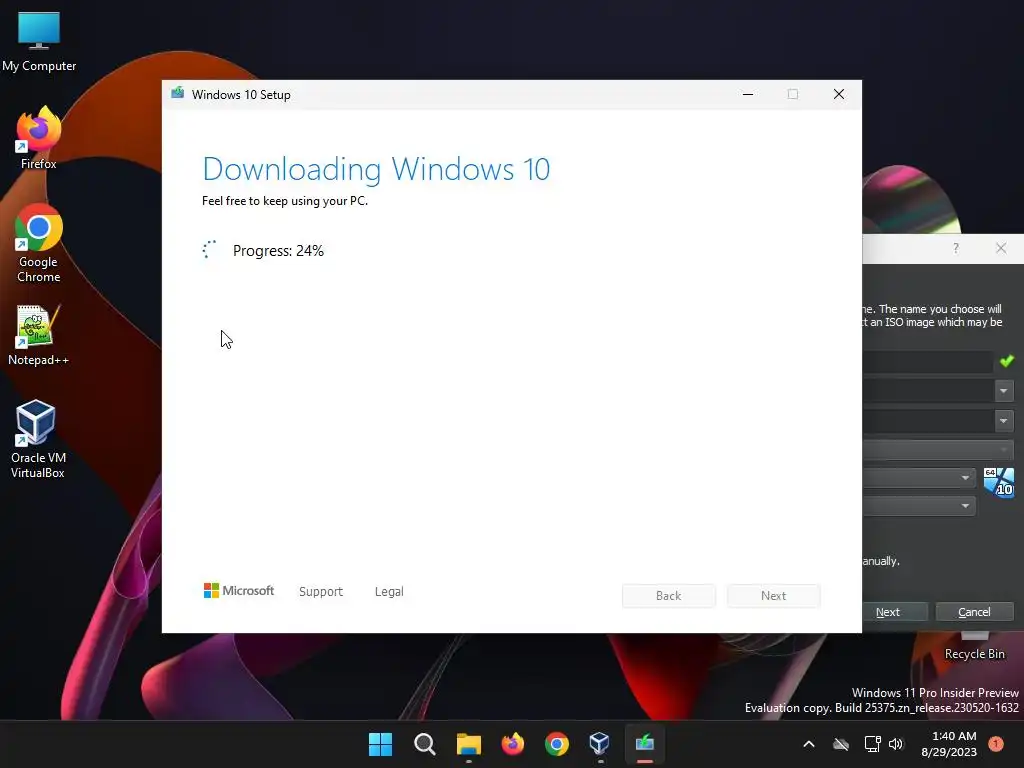Open taskbar Search magnifier

pos(424,744)
